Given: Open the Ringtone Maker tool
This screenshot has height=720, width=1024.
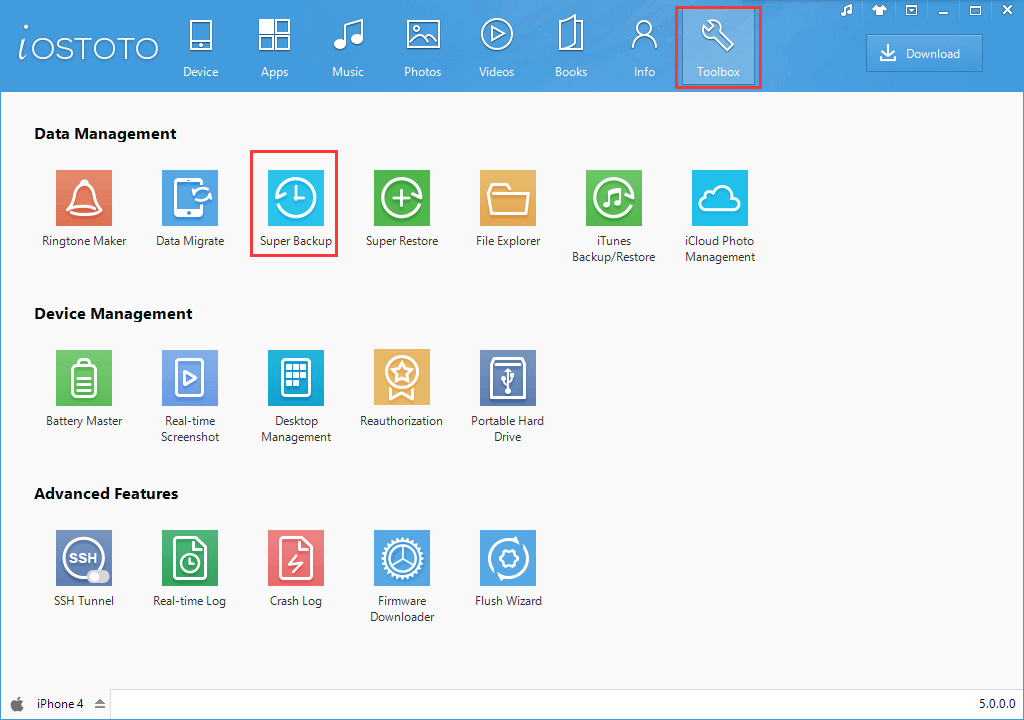Looking at the screenshot, I should pos(84,198).
